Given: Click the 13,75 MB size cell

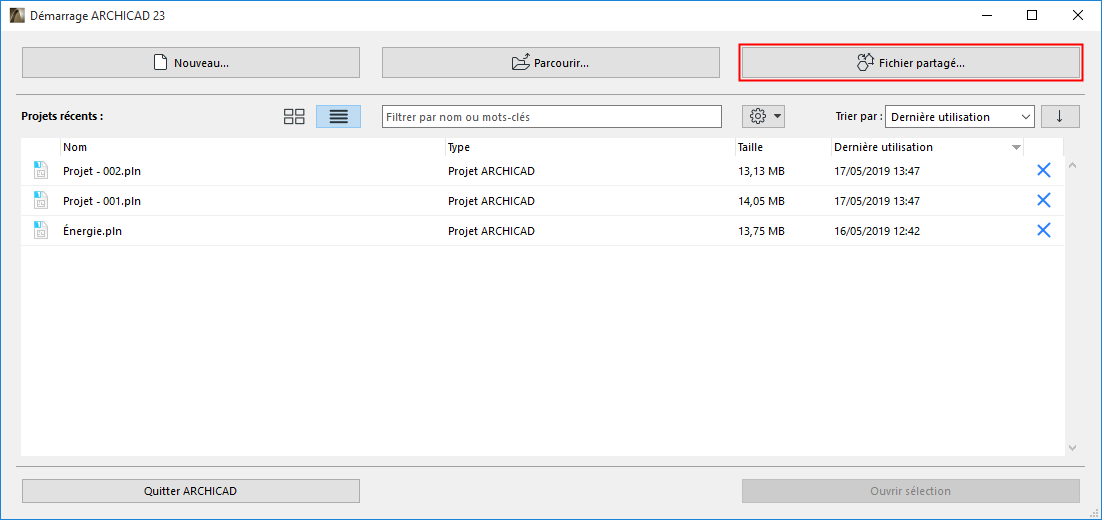Looking at the screenshot, I should [x=761, y=231].
